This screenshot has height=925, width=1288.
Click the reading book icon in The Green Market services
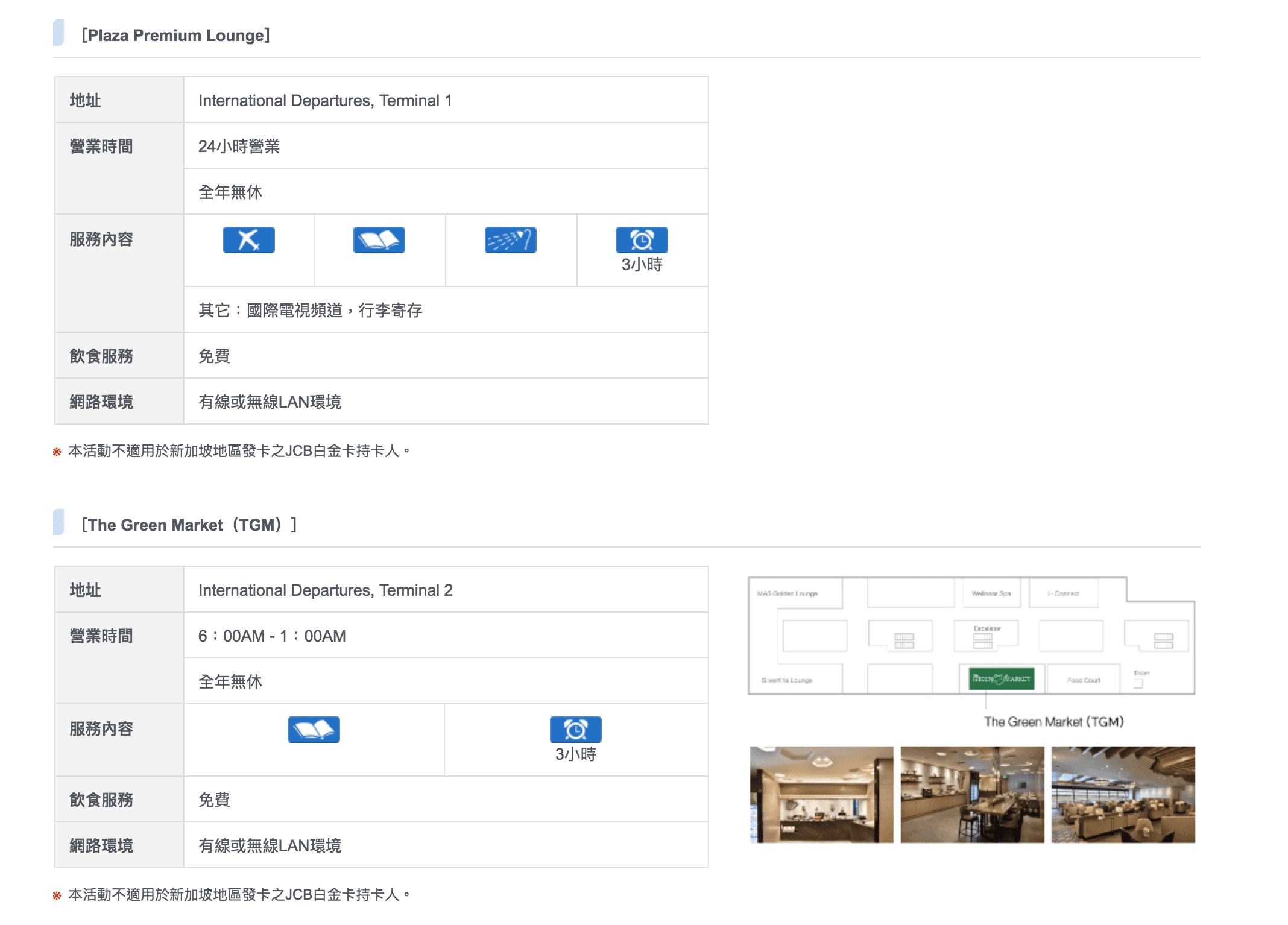point(314,730)
